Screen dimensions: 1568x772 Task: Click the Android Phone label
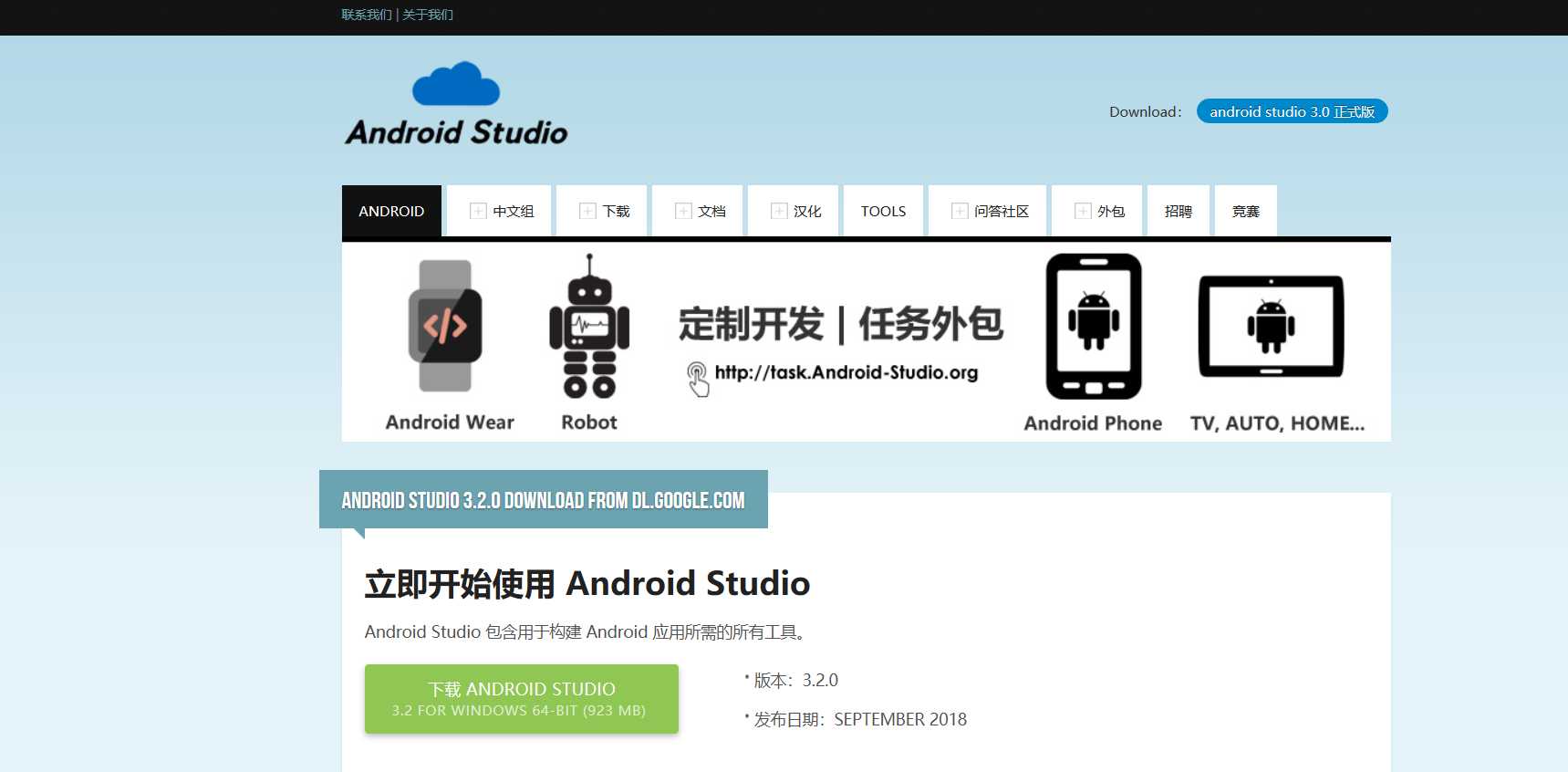(1093, 423)
